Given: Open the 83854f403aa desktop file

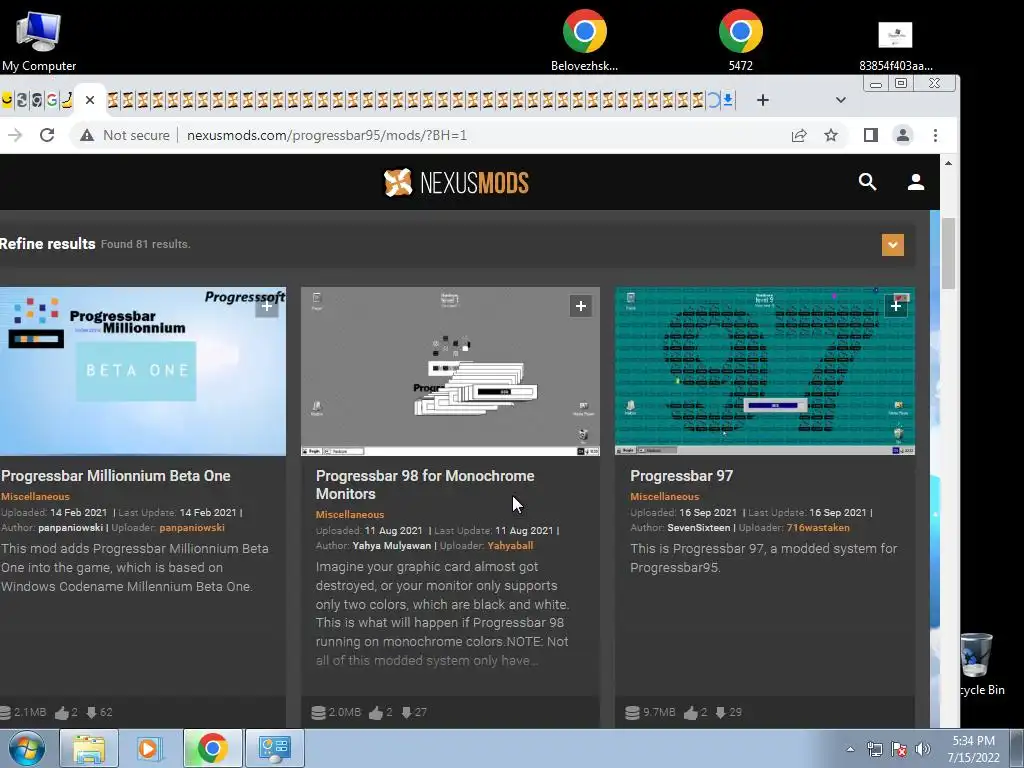Looking at the screenshot, I should pyautogui.click(x=895, y=44).
